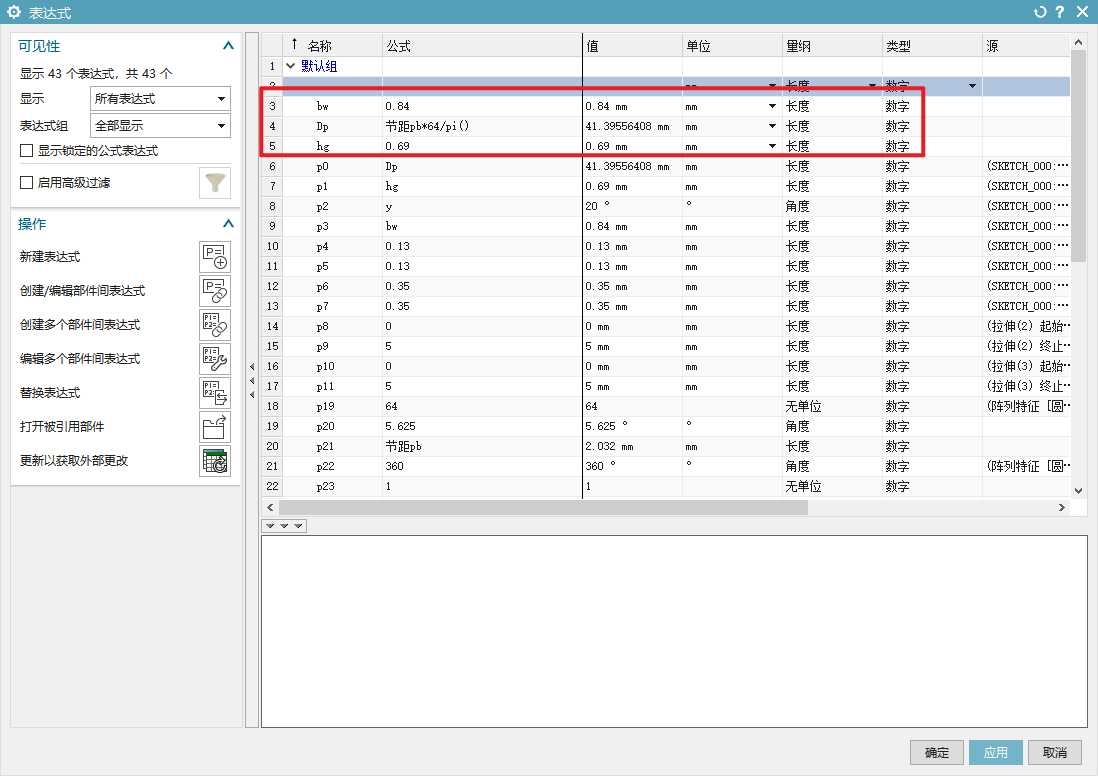1098x776 pixels.
Task: Click the edit multiple interpart expressions icon
Action: coord(215,359)
